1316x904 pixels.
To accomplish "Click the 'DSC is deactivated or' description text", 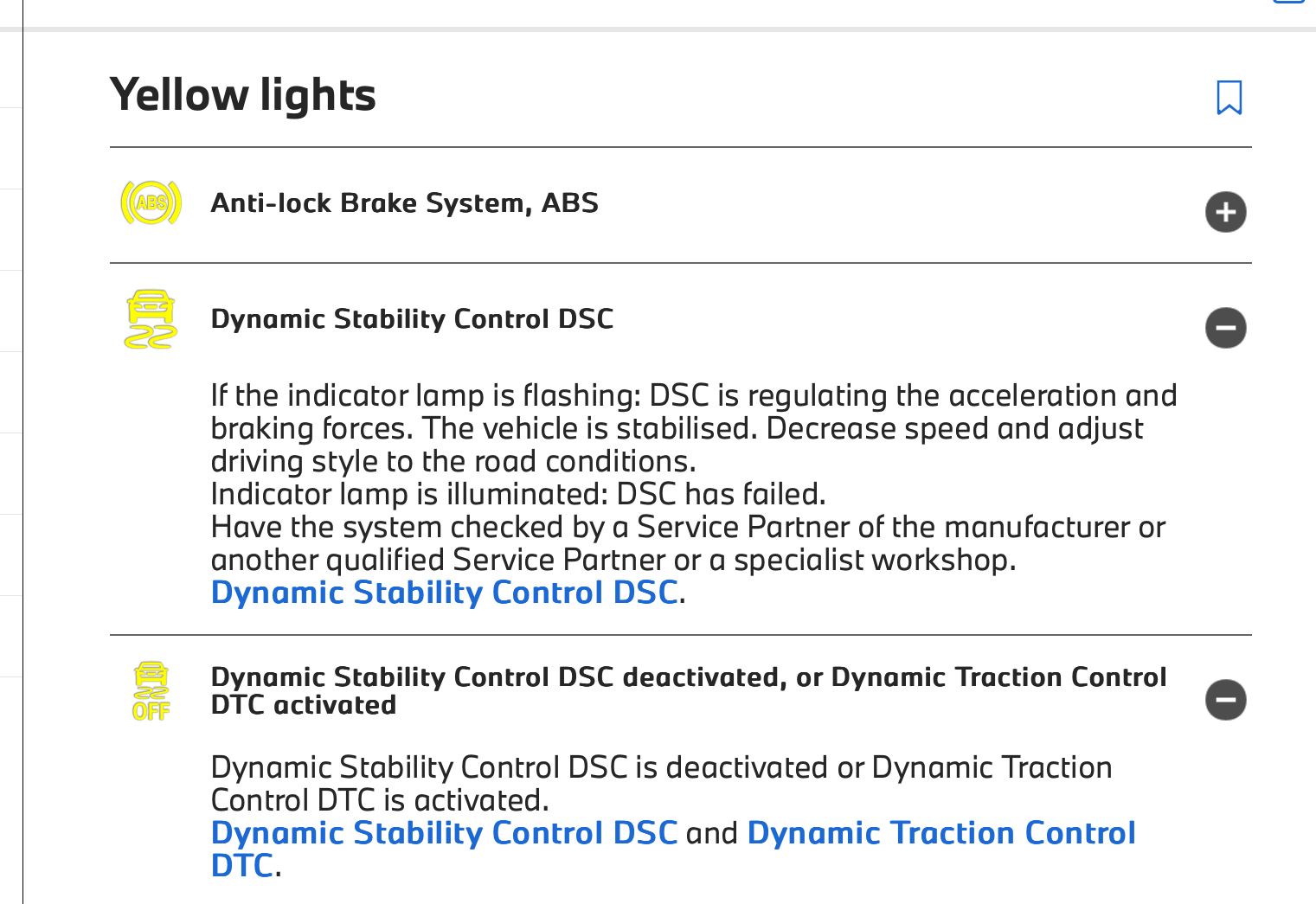I will (661, 768).
